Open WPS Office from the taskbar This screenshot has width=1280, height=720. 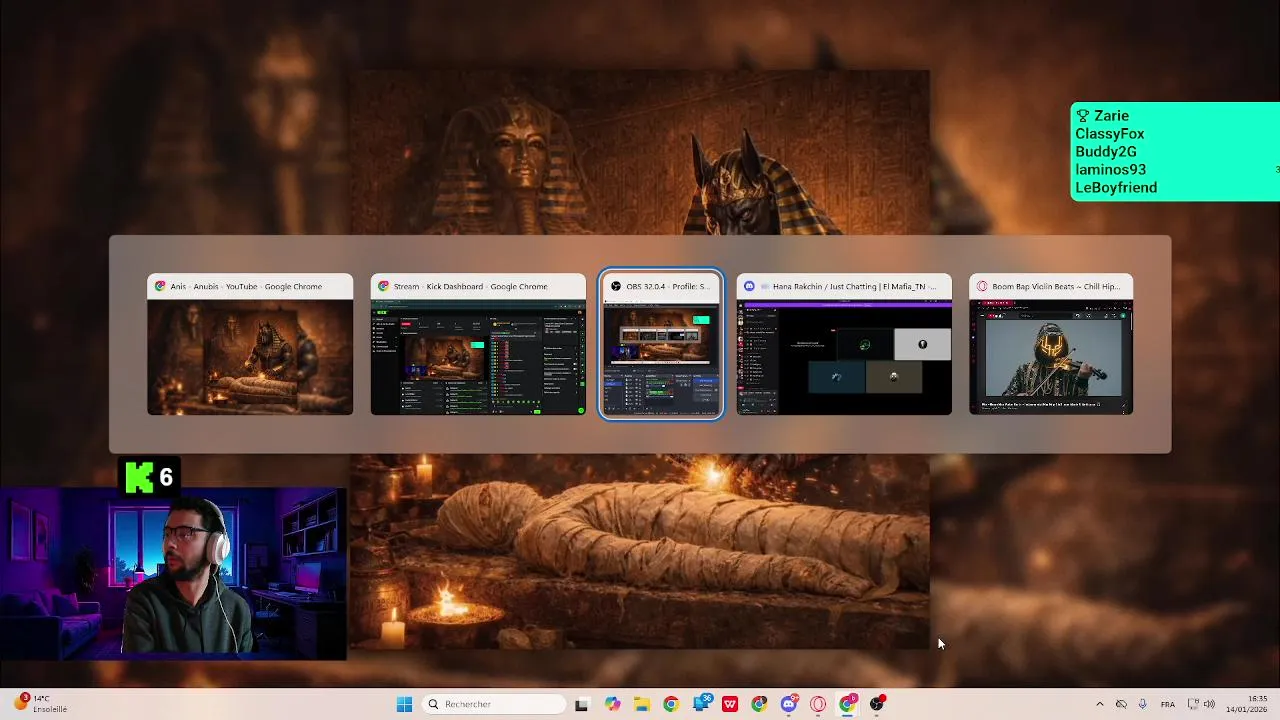coord(730,704)
